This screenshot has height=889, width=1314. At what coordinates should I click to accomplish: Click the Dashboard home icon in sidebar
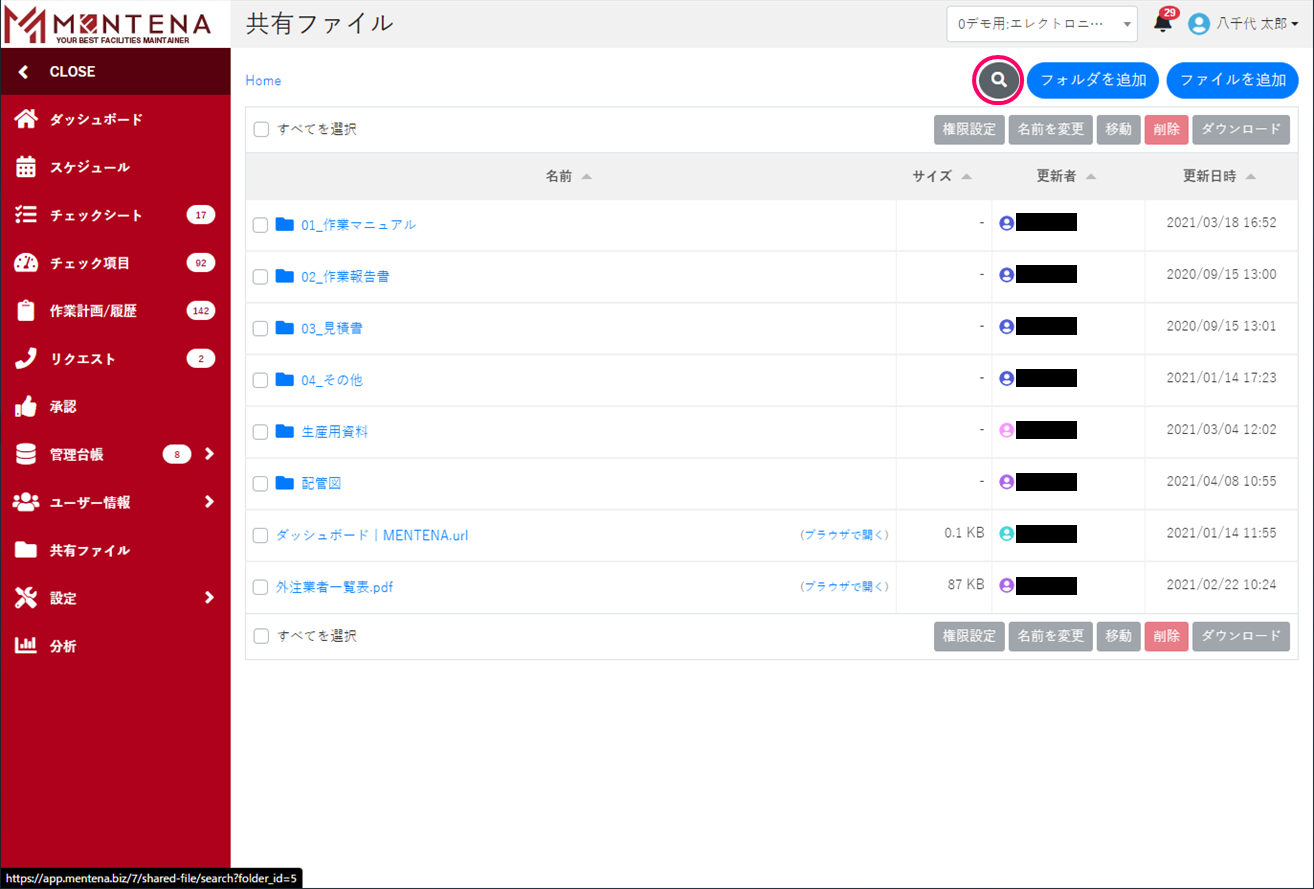[x=26, y=120]
